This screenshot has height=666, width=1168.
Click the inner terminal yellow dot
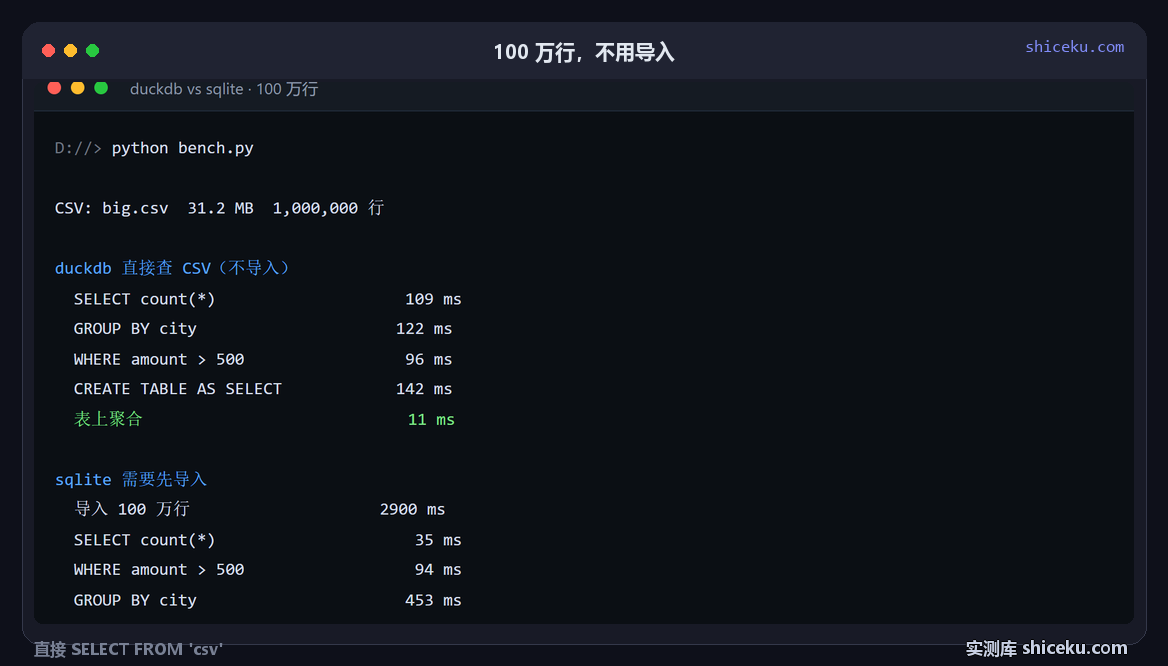click(x=77, y=88)
